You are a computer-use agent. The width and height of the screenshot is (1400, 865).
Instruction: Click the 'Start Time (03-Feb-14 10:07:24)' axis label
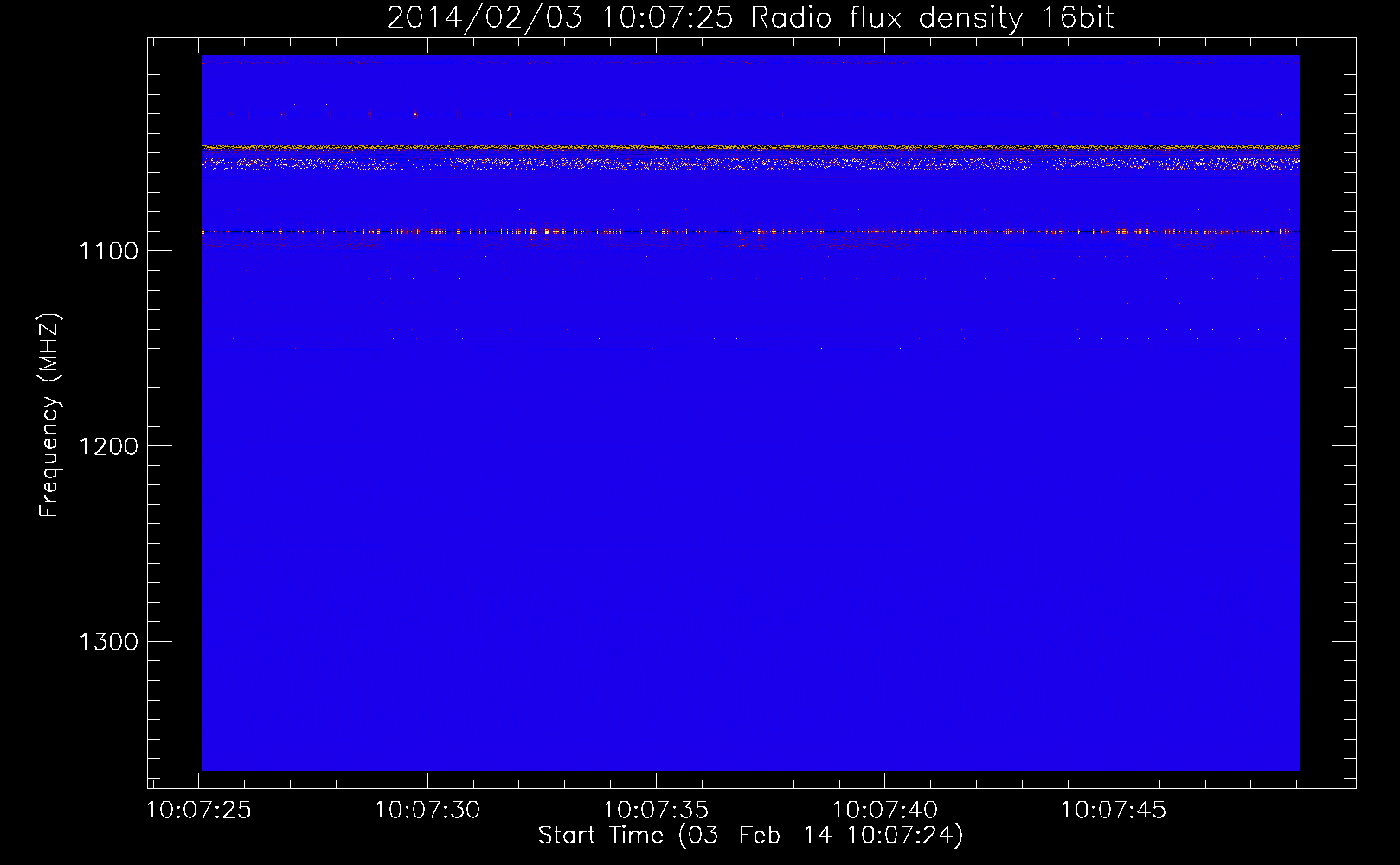click(x=750, y=836)
